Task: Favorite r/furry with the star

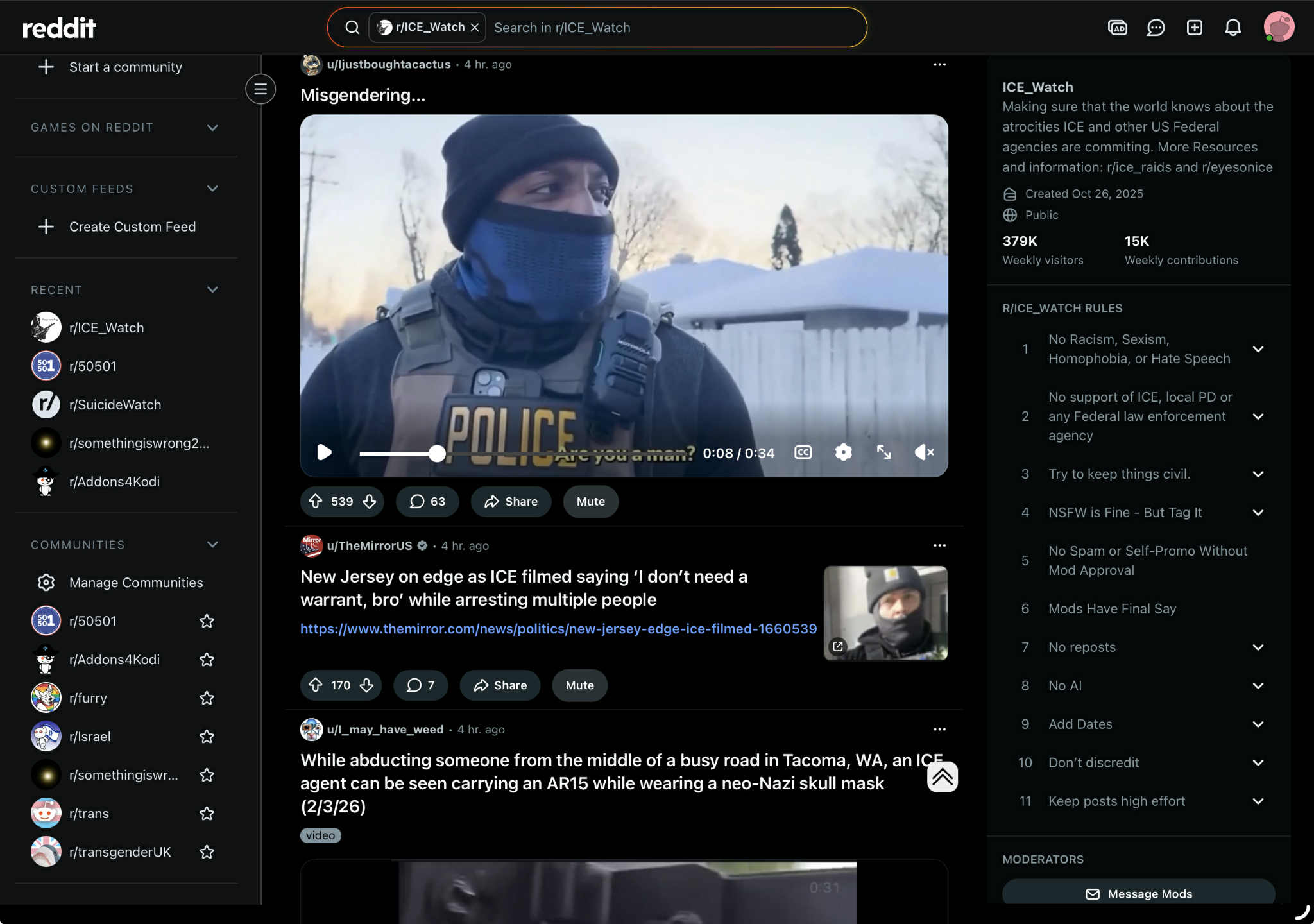Action: tap(207, 698)
